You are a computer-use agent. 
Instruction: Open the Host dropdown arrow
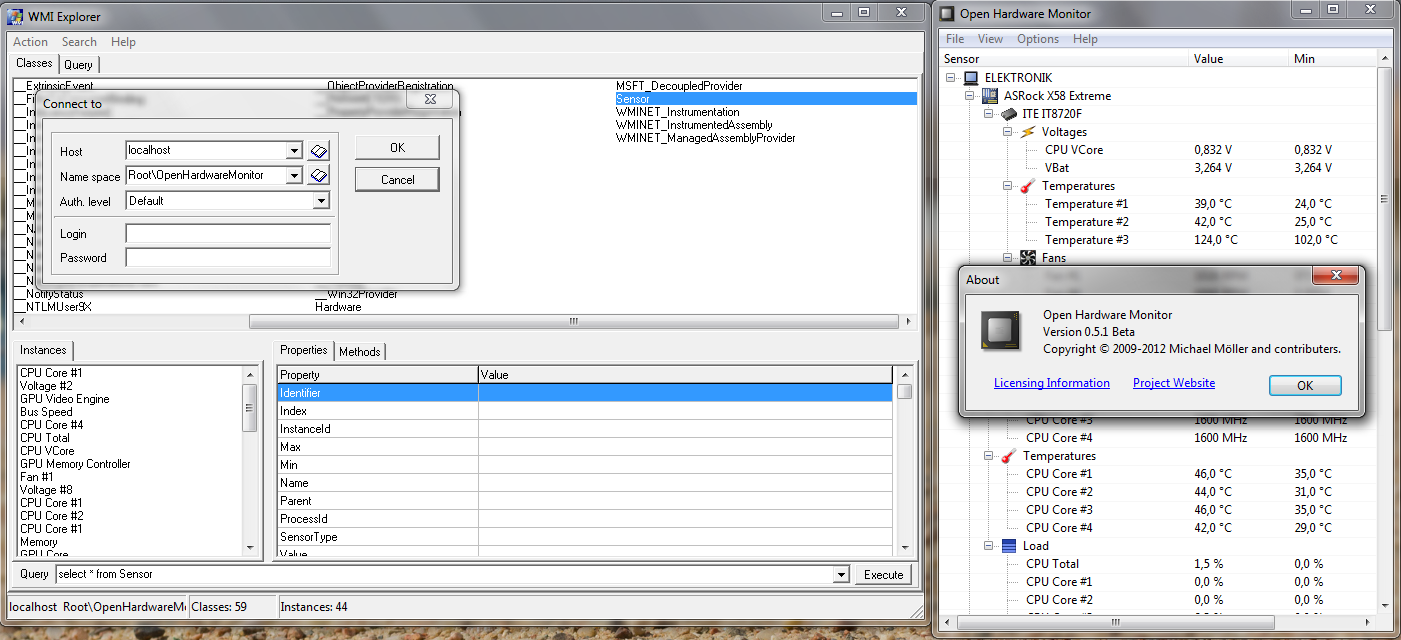[293, 151]
